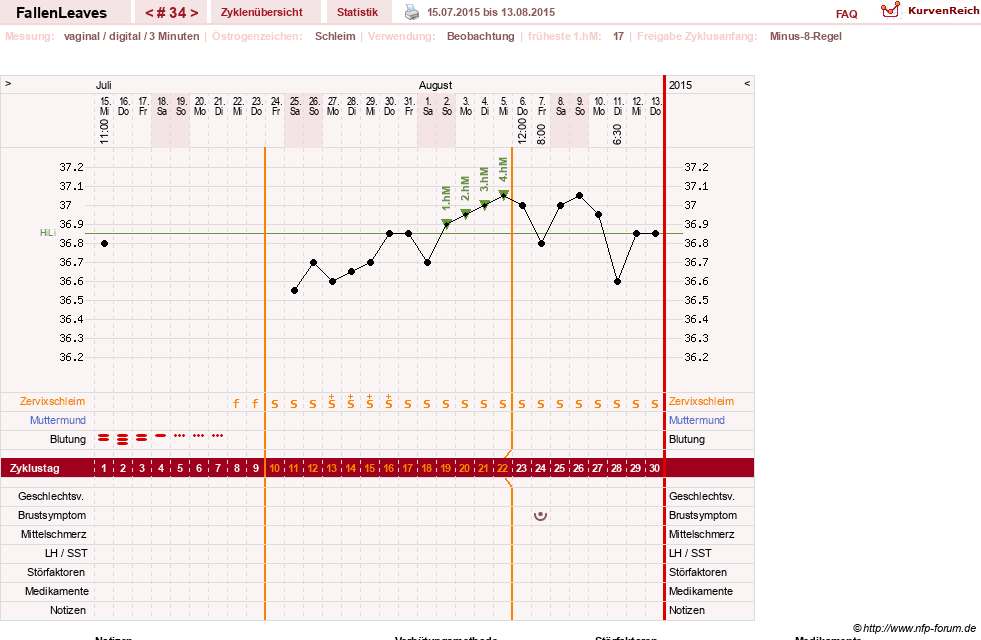Click the August month header
981x640 pixels.
pos(435,85)
